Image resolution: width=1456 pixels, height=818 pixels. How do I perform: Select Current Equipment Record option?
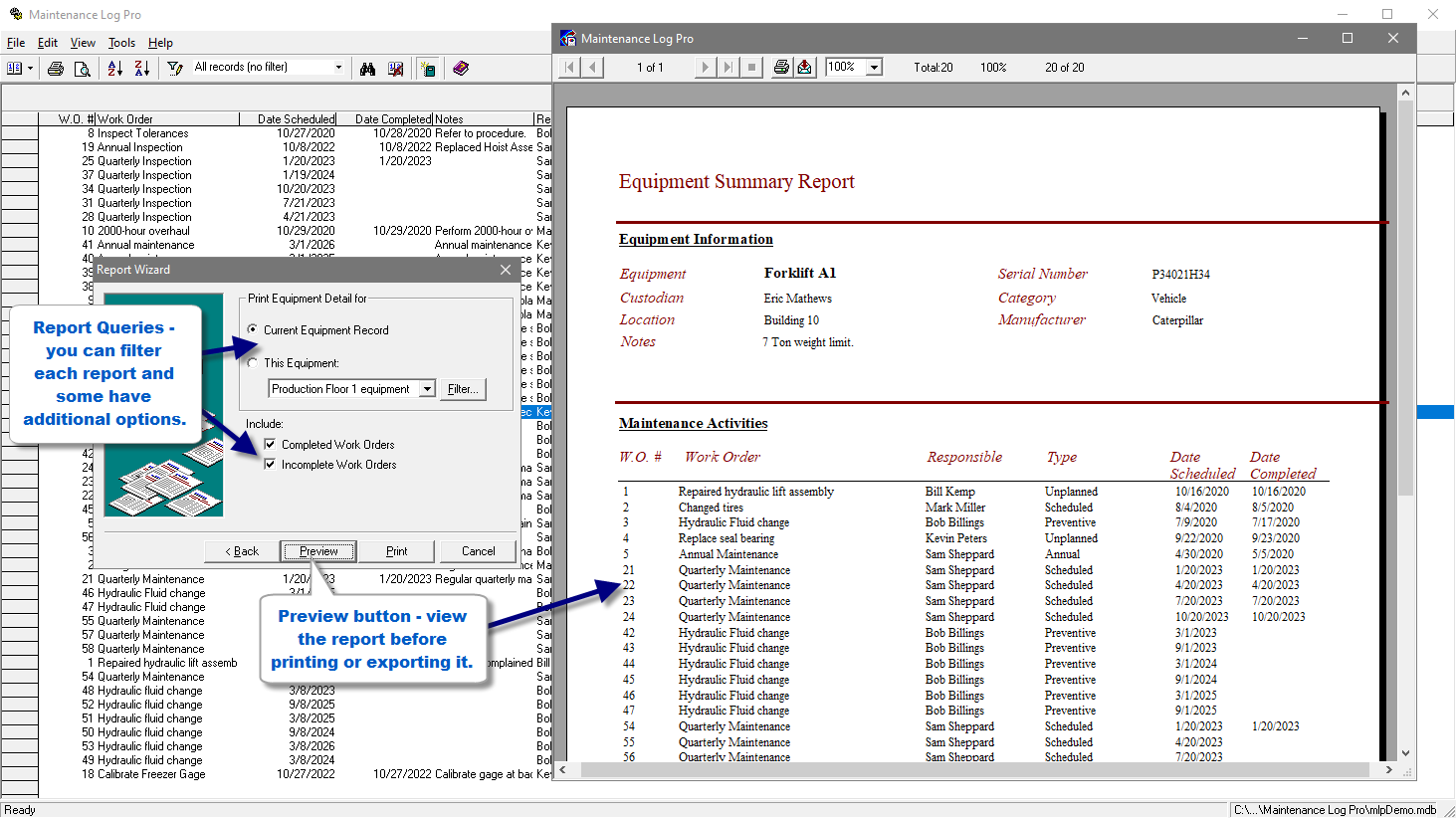coord(253,329)
